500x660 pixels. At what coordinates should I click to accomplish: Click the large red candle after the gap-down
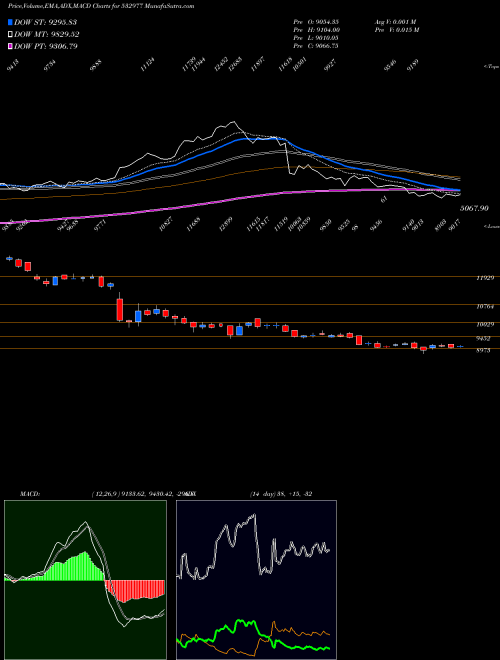tap(120, 310)
